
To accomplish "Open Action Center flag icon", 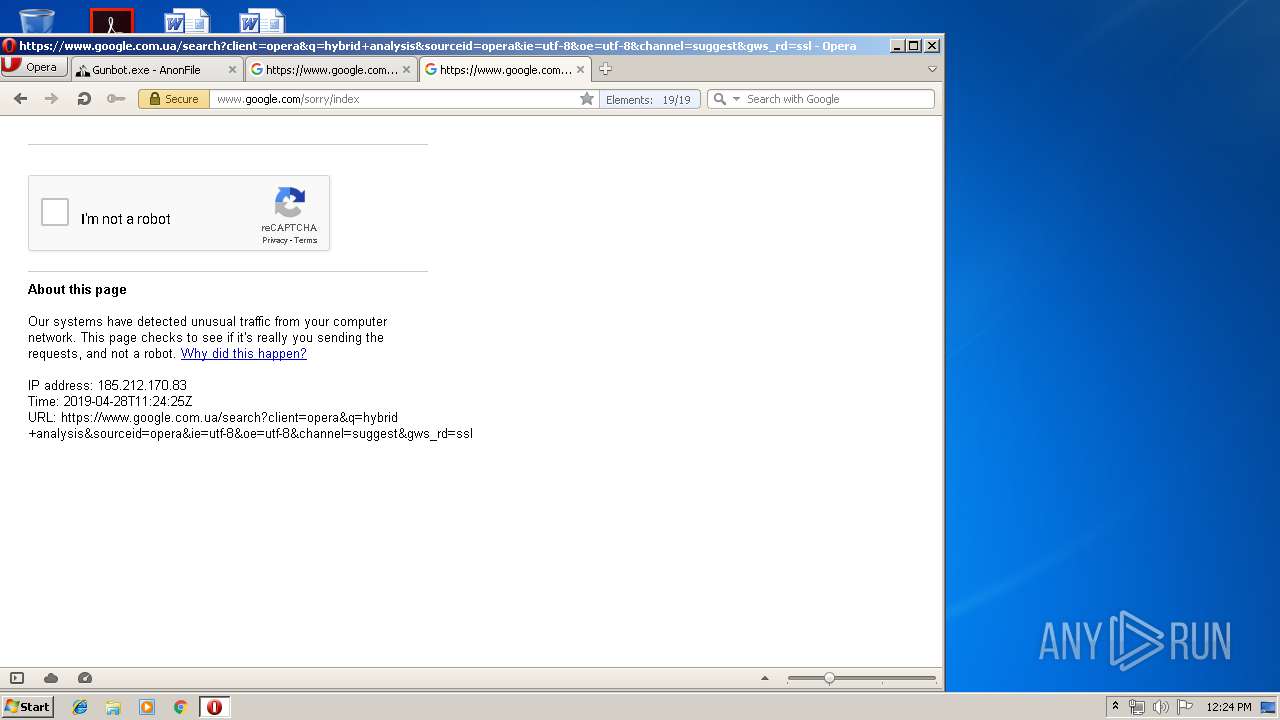I will point(1185,707).
